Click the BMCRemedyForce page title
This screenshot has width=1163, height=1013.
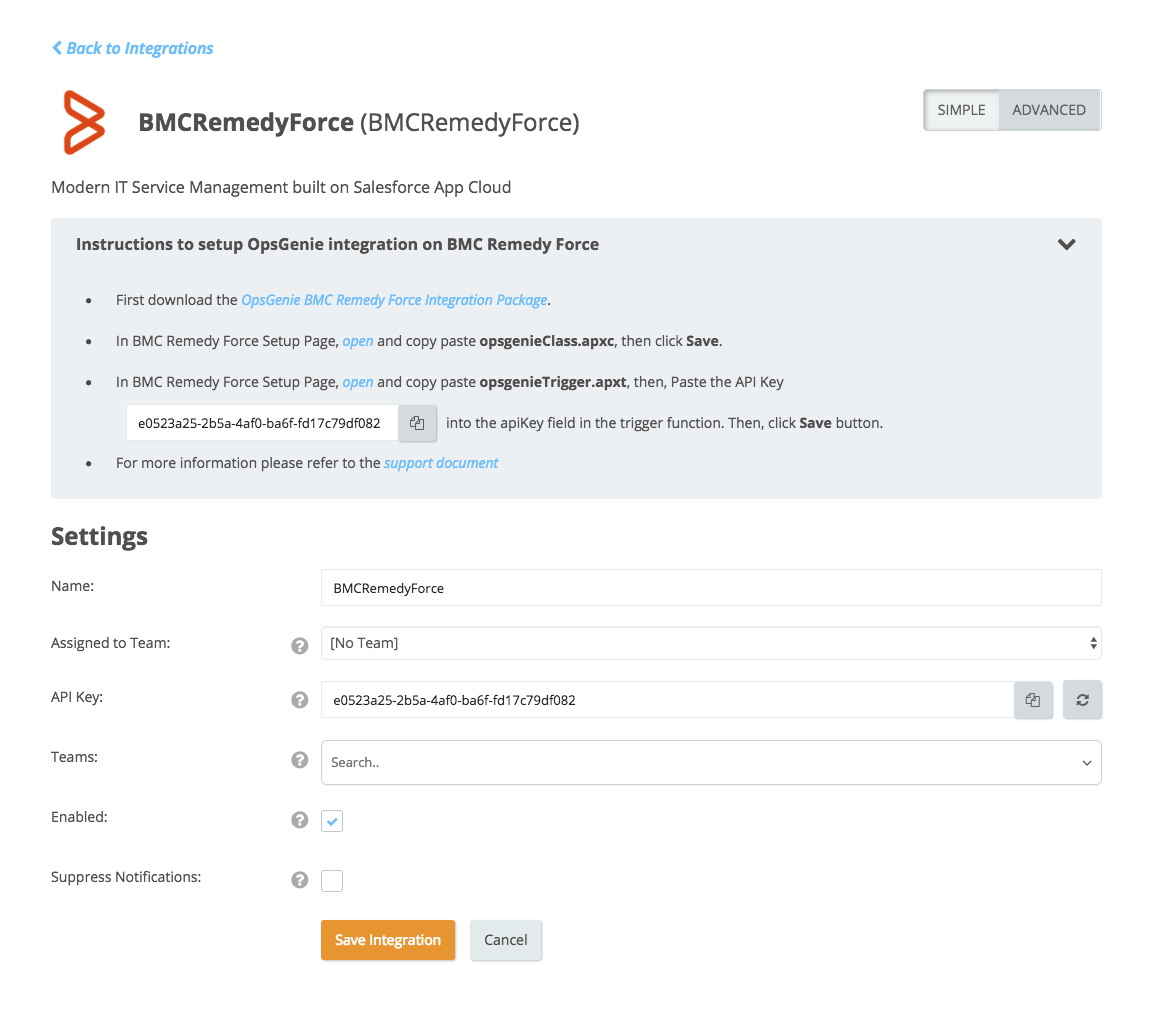point(359,122)
